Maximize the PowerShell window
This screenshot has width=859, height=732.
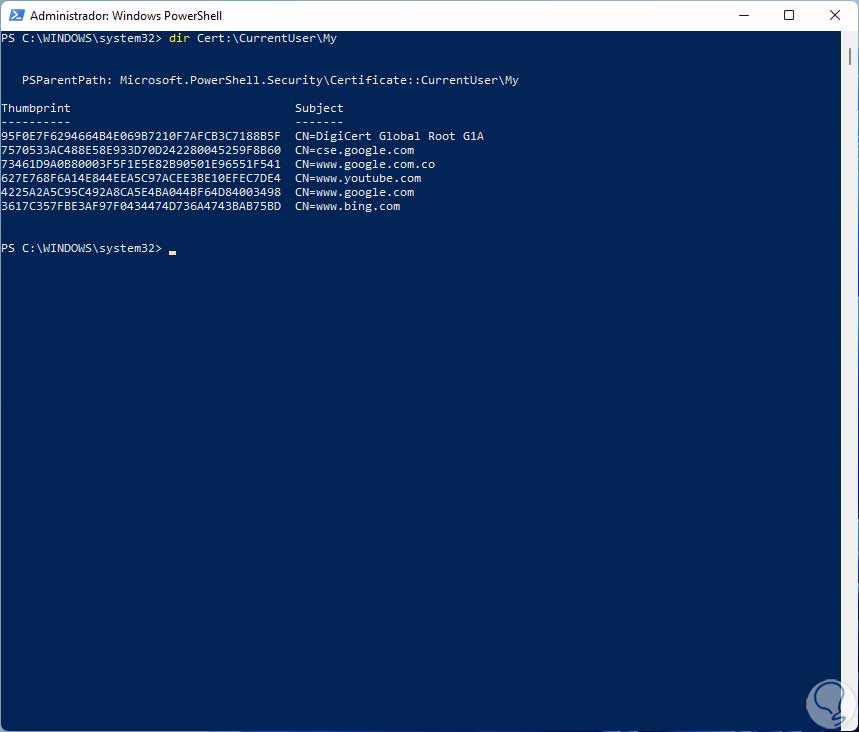pos(789,15)
